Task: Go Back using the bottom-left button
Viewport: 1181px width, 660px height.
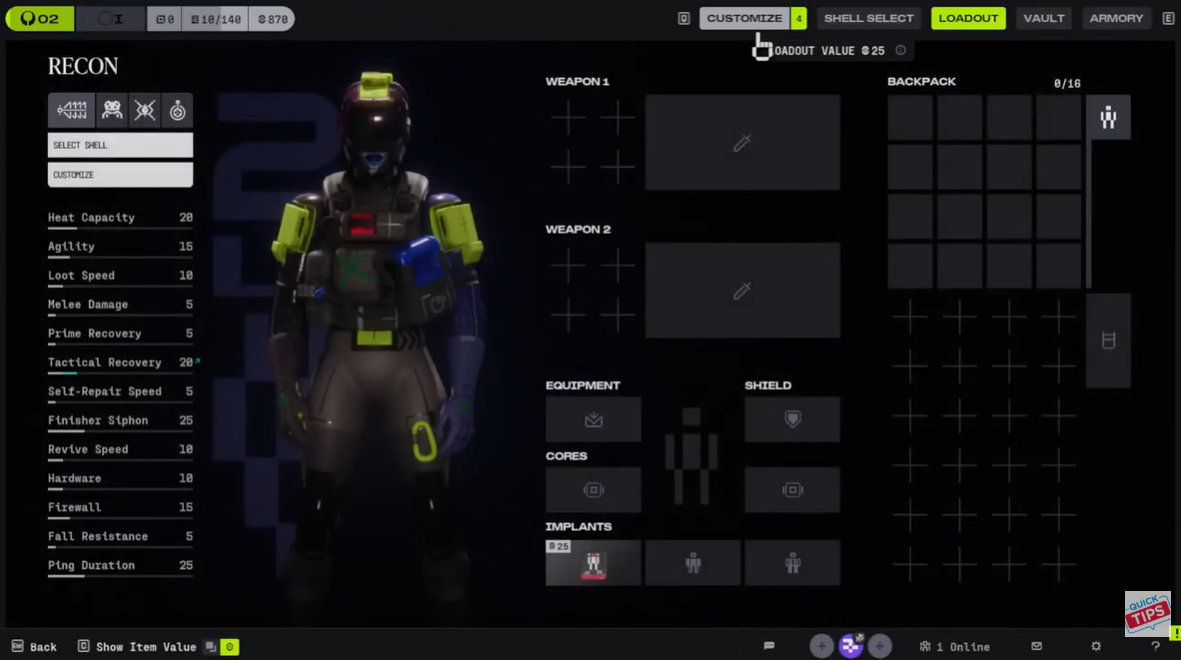Action: pos(34,647)
